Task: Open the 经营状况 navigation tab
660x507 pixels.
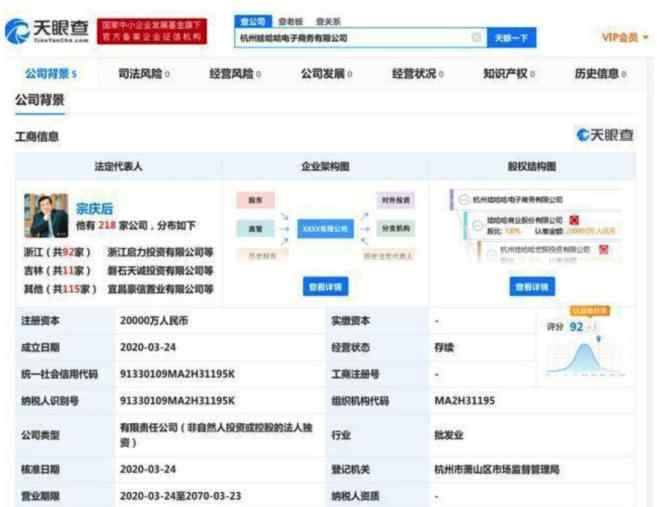Action: [418, 74]
